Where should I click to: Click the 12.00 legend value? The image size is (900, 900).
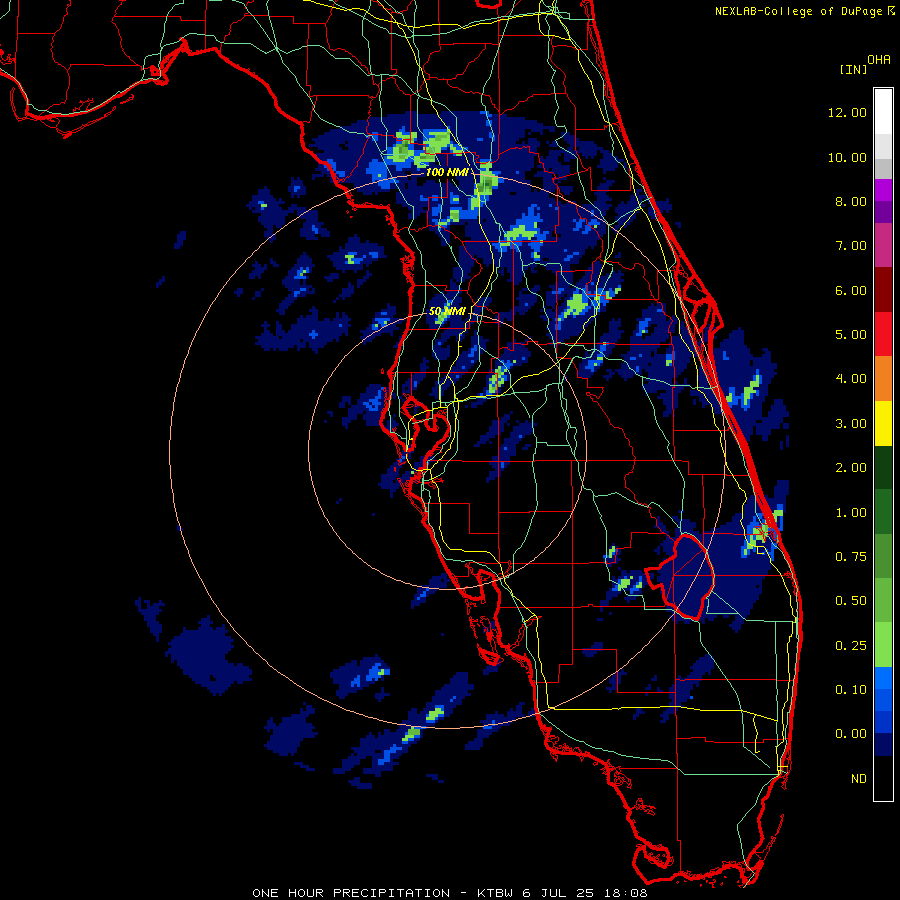point(847,112)
